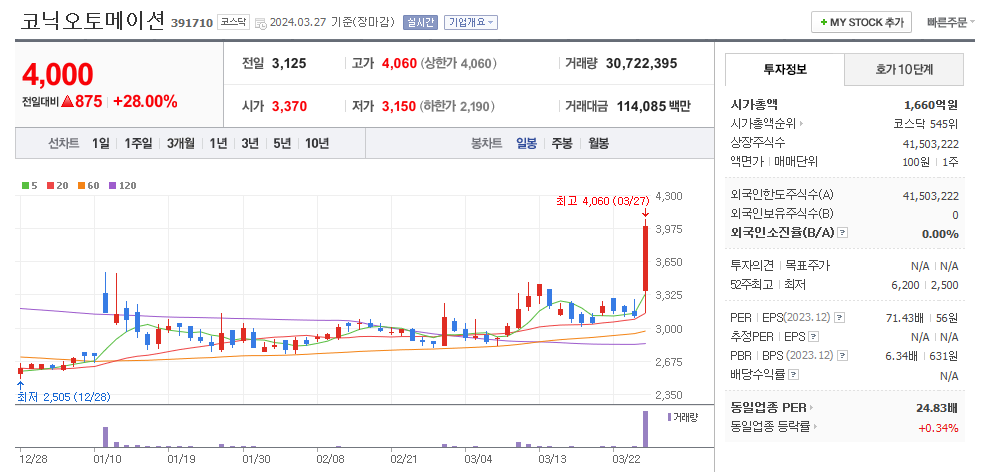Click the 최저 2,505 (12/28) chart marker
The image size is (982, 472).
click(x=64, y=397)
